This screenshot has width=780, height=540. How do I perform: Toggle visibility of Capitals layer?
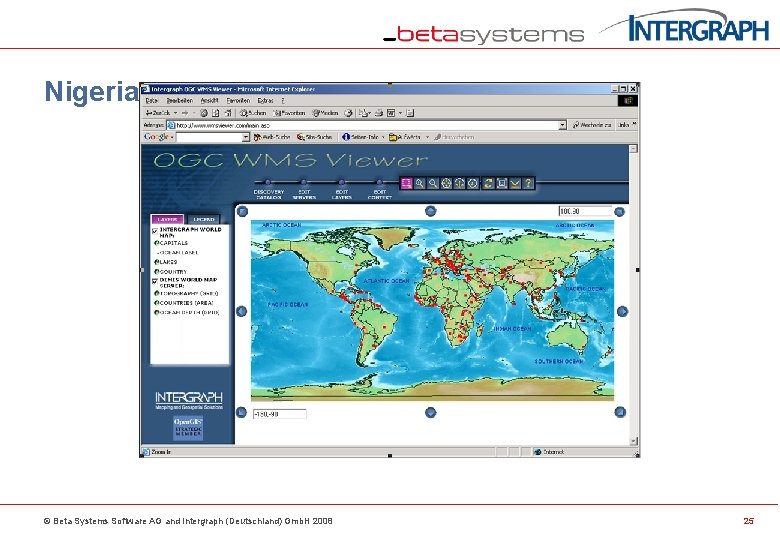[157, 243]
